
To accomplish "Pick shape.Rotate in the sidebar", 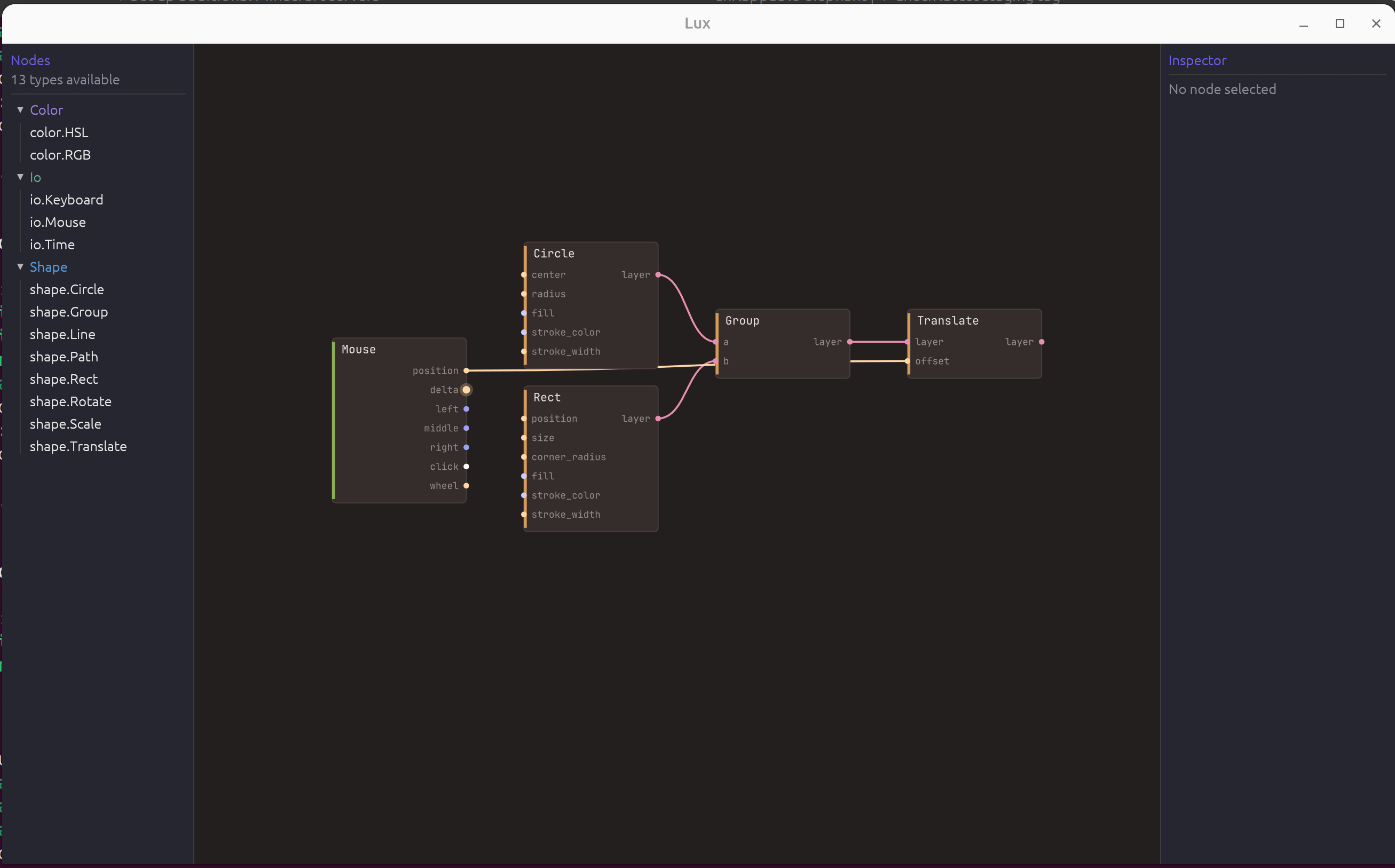I will [x=70, y=402].
